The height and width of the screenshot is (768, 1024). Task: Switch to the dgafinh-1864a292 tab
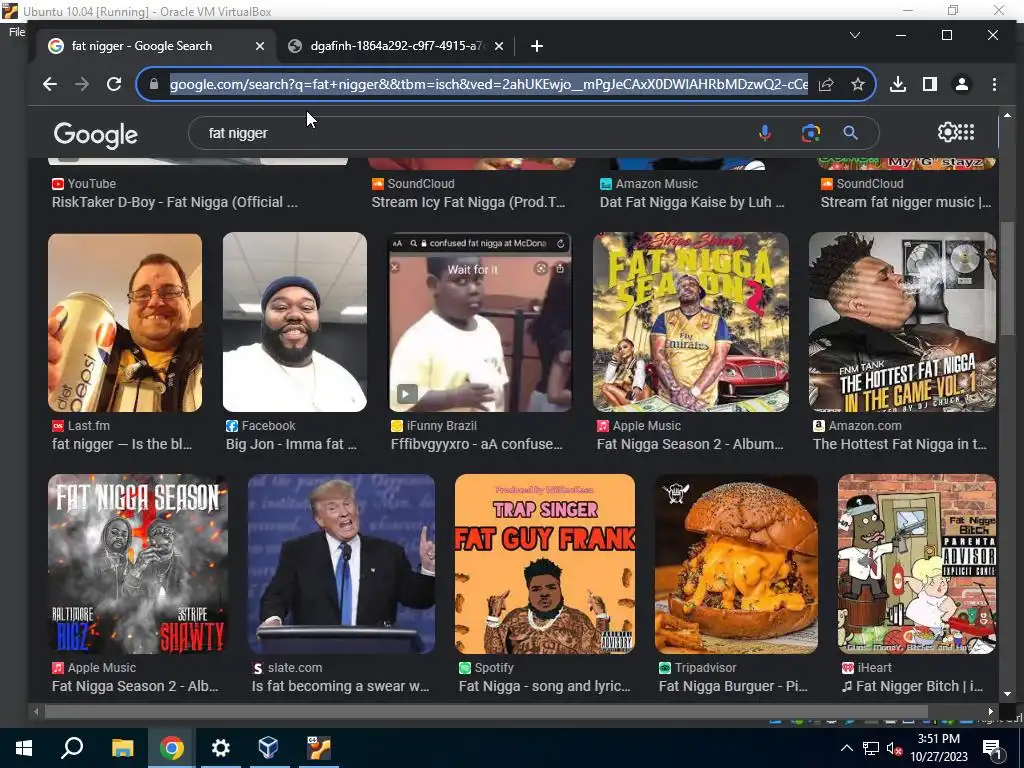click(x=396, y=46)
